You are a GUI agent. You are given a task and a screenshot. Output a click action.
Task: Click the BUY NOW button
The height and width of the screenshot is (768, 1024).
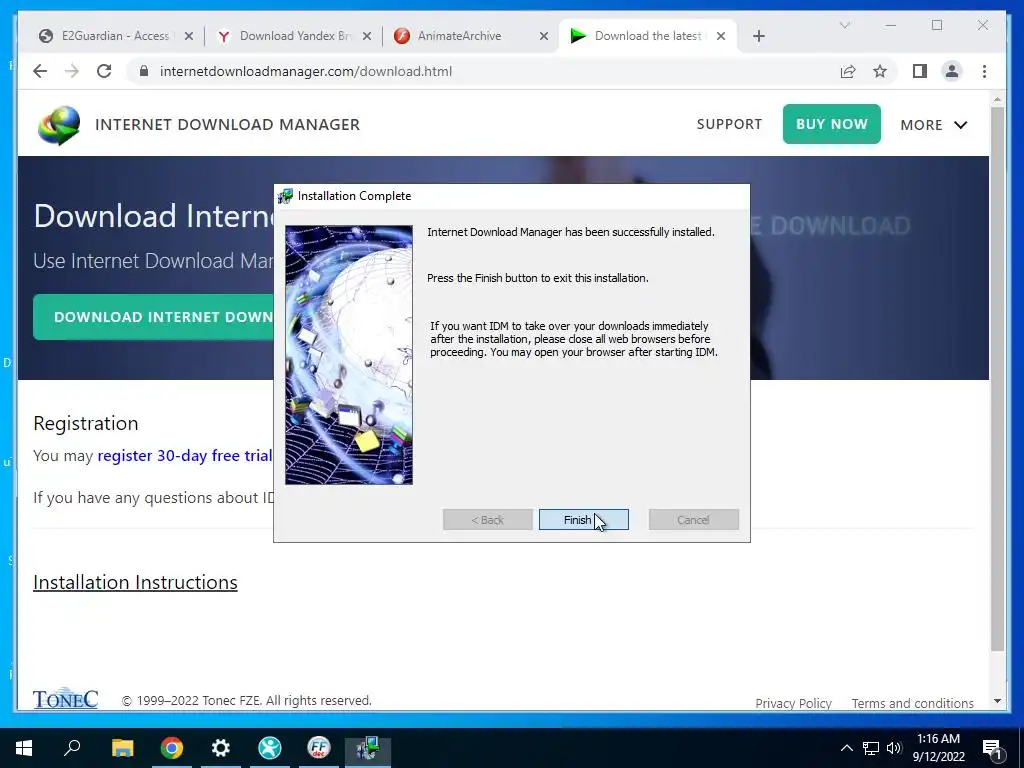click(831, 124)
